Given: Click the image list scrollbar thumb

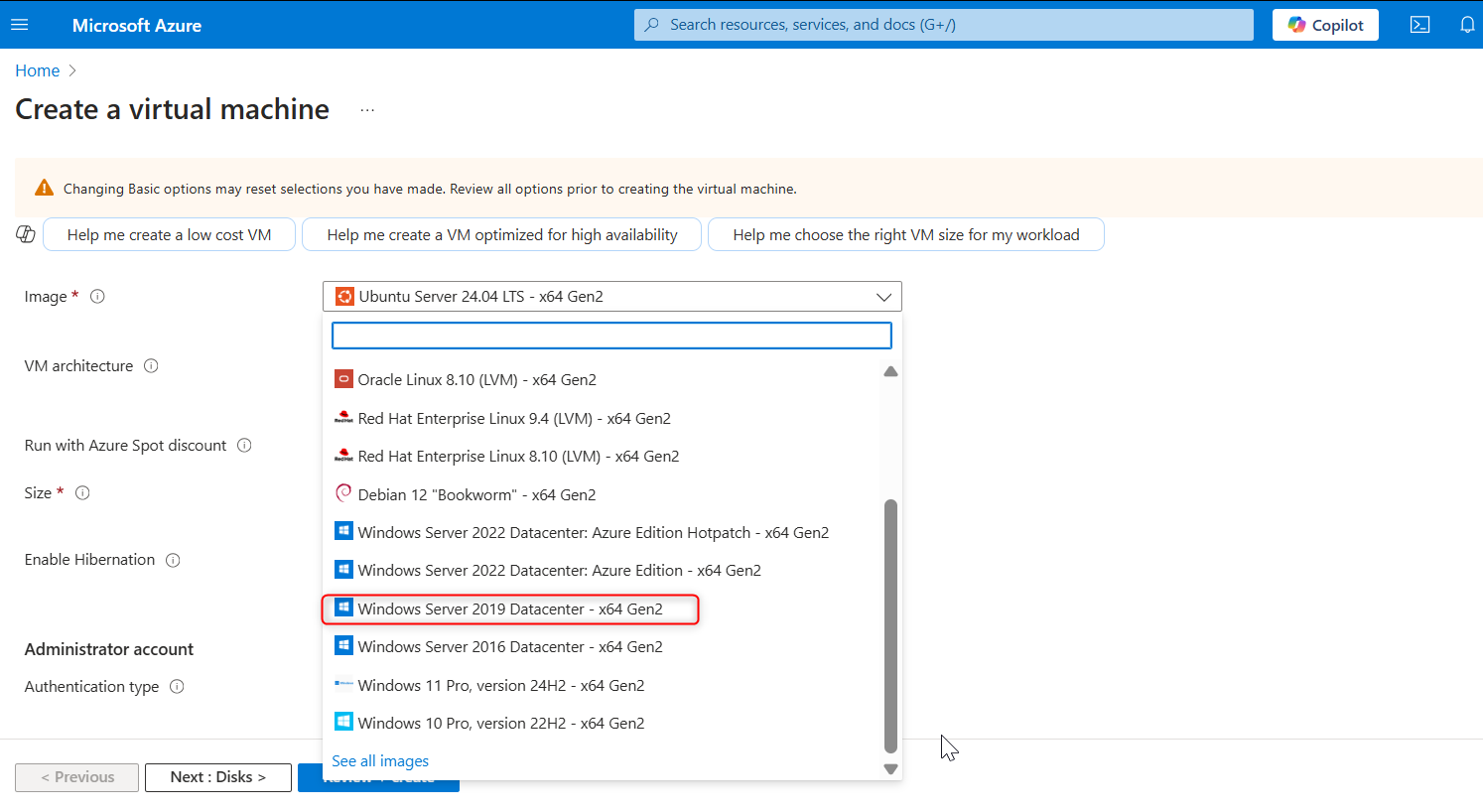Looking at the screenshot, I should [890, 625].
